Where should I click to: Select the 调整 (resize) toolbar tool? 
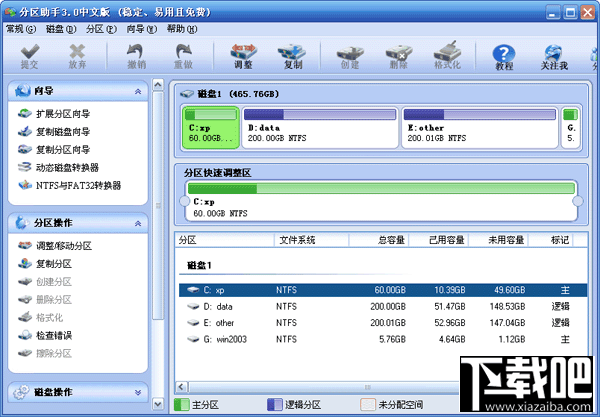pos(243,57)
